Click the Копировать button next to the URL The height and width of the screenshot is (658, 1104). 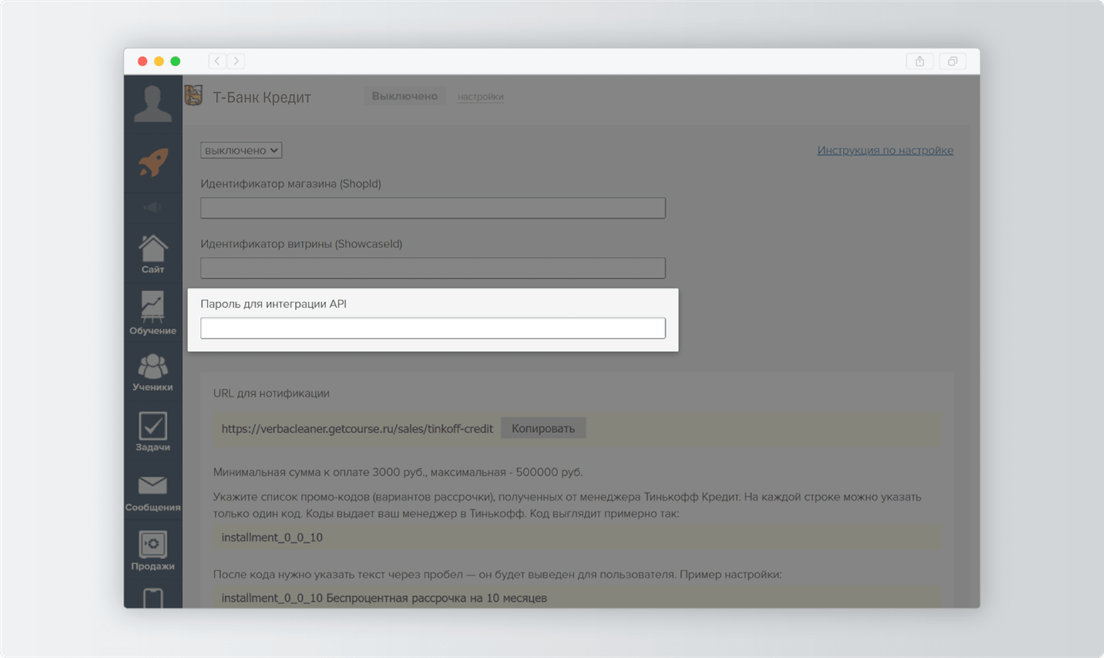point(543,428)
